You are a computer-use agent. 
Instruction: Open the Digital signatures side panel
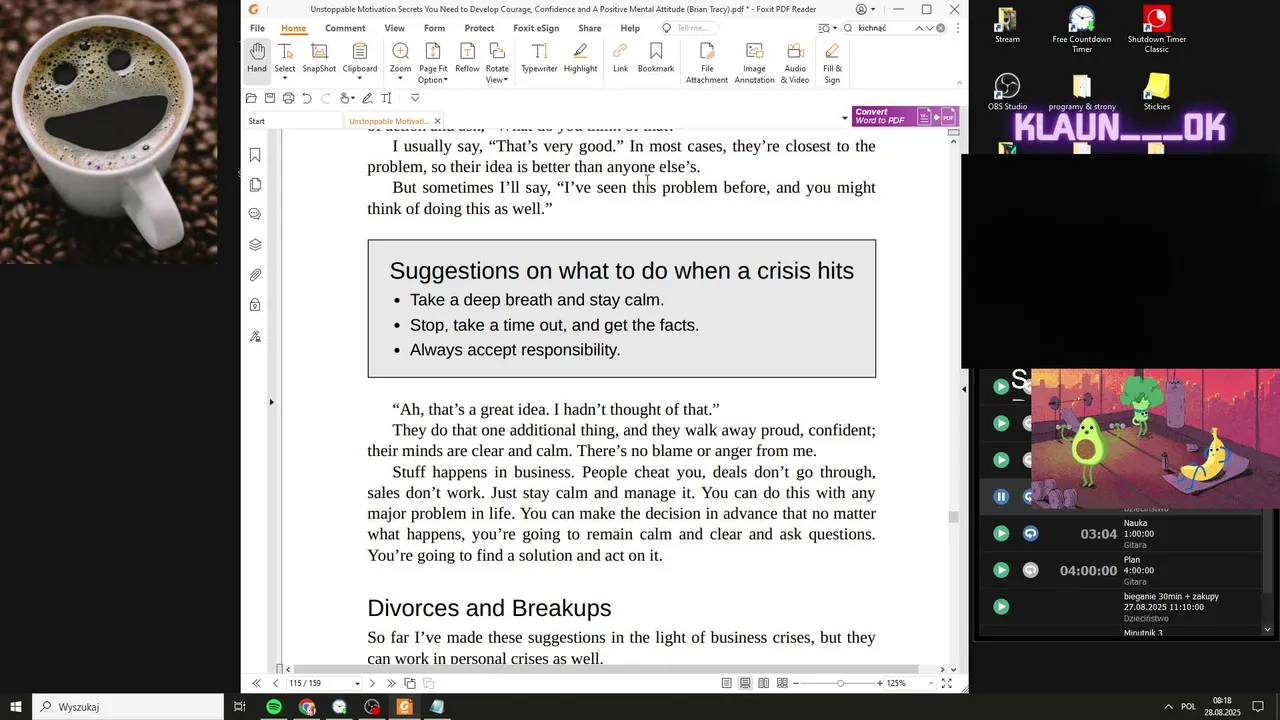(255, 336)
